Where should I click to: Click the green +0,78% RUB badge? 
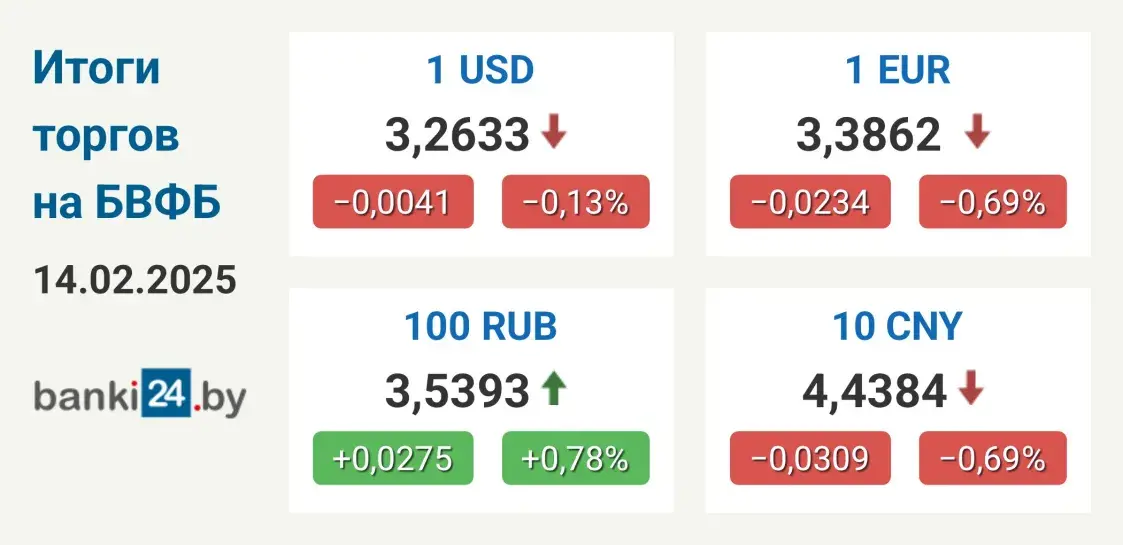(x=576, y=458)
